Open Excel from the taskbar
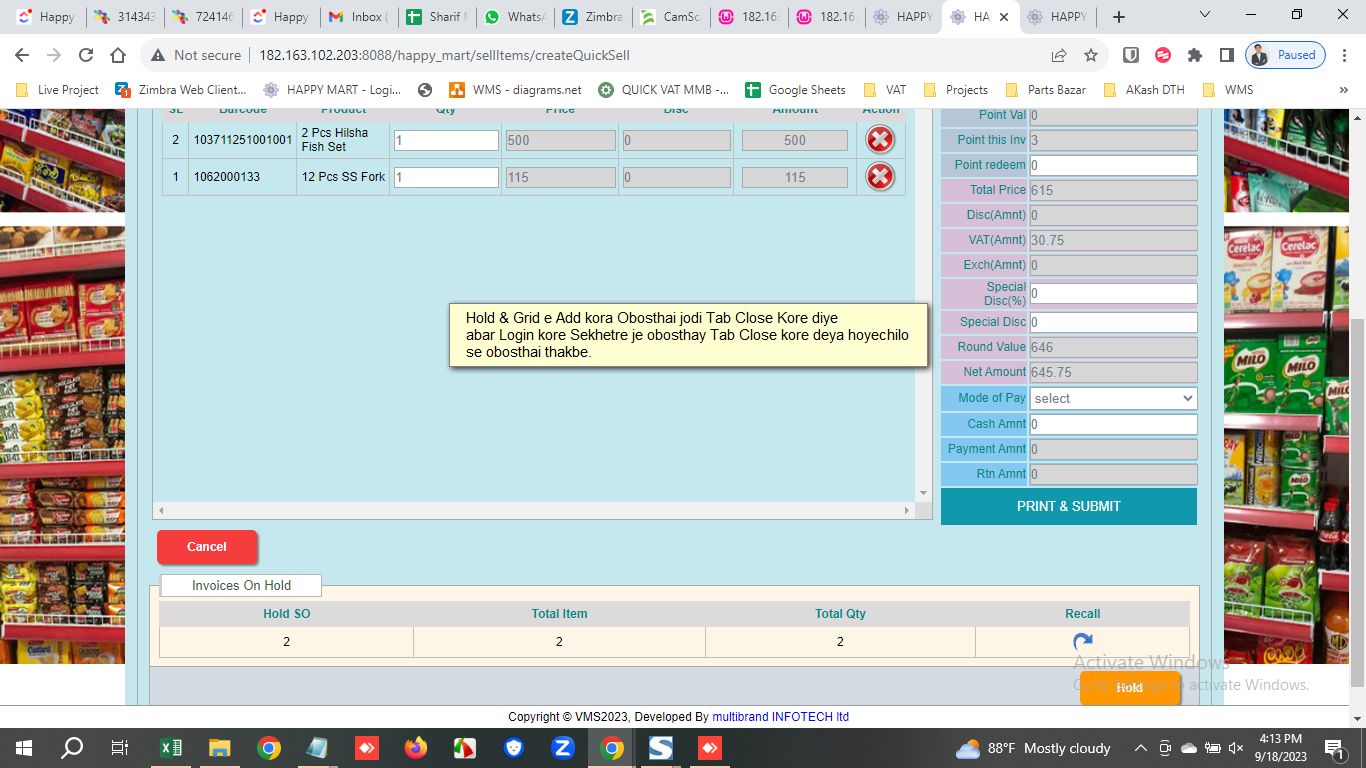1366x768 pixels. (171, 748)
